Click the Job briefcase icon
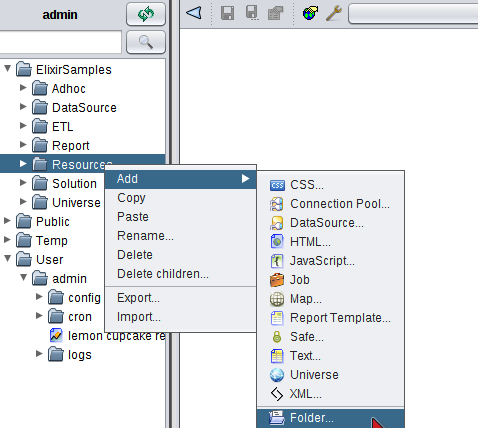The height and width of the screenshot is (428, 478). pyautogui.click(x=277, y=280)
